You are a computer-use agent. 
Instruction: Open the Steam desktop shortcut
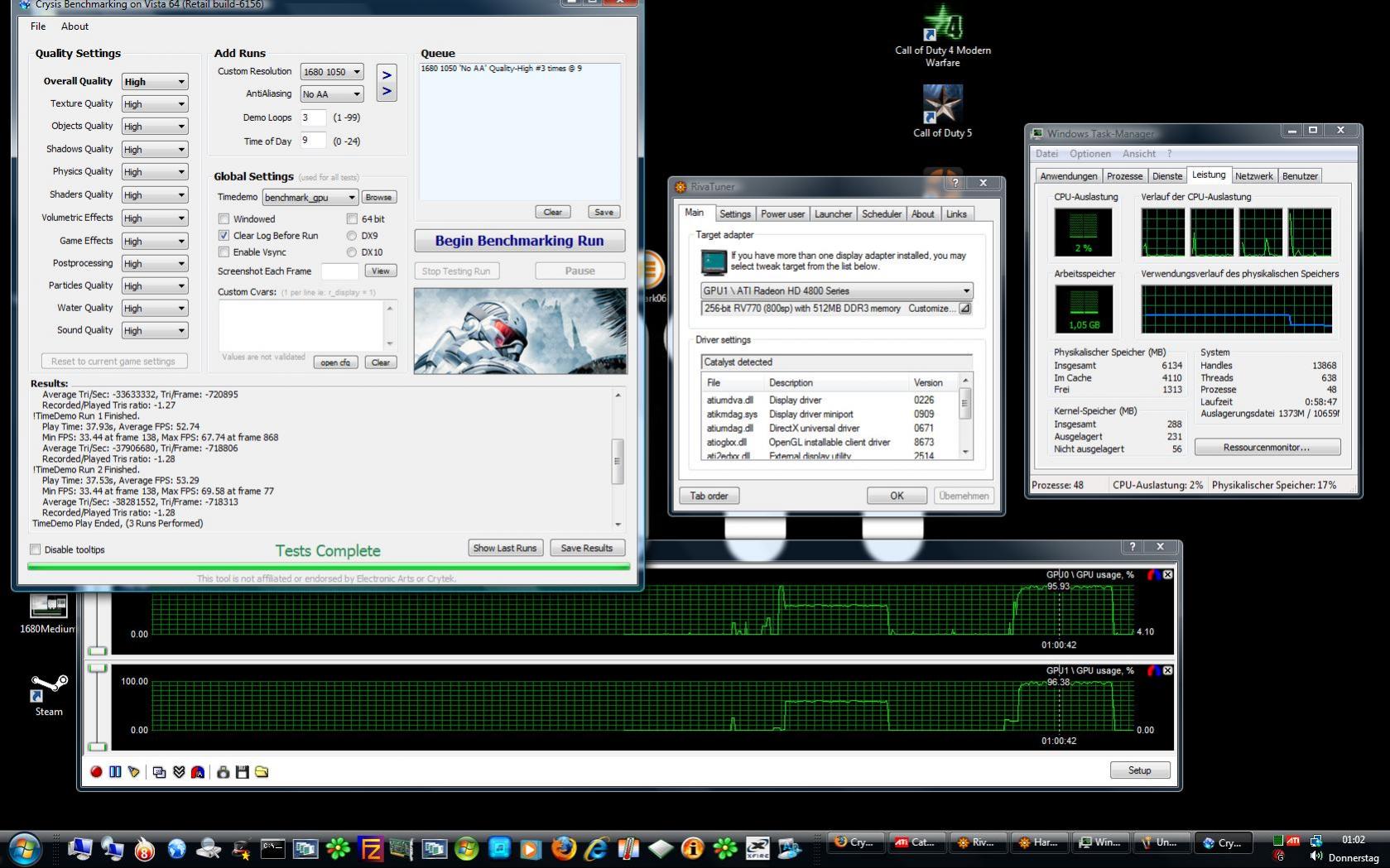tap(49, 695)
